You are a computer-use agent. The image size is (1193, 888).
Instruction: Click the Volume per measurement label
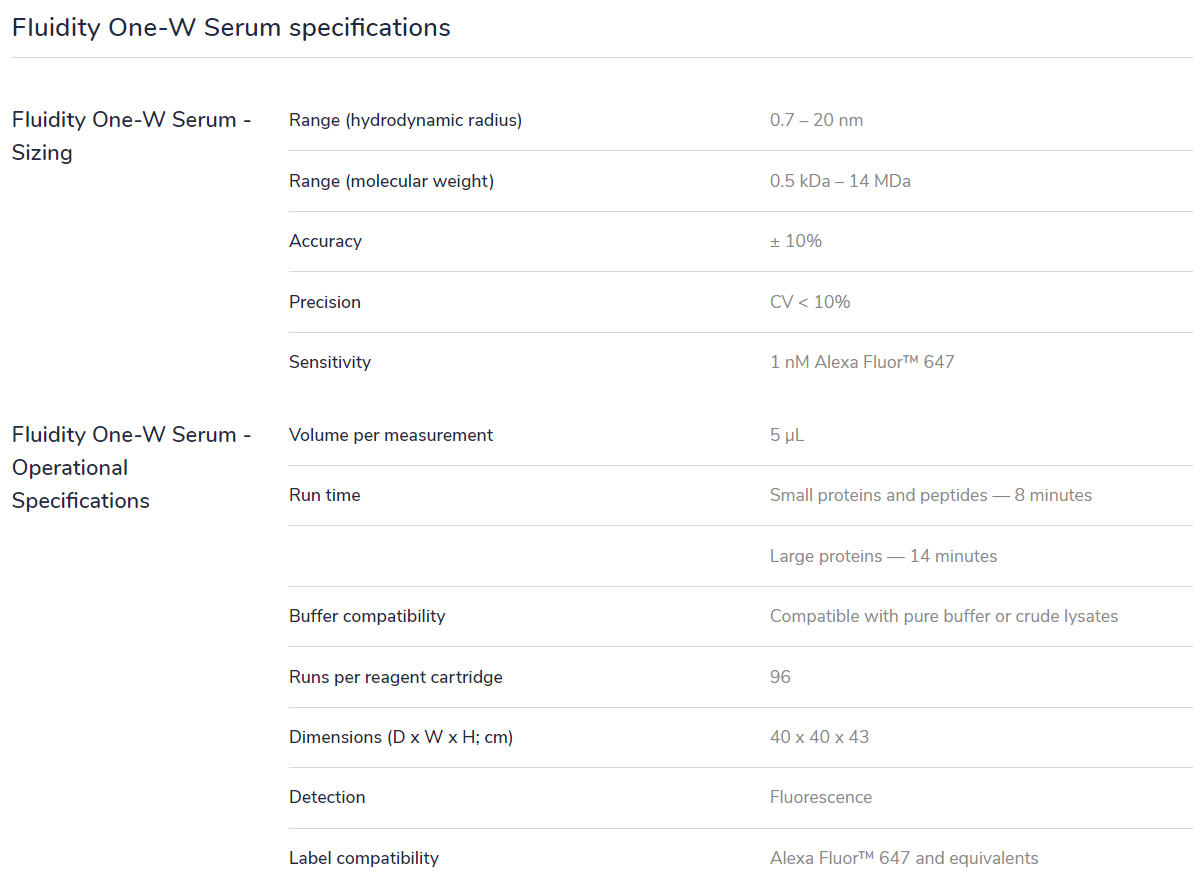(391, 435)
